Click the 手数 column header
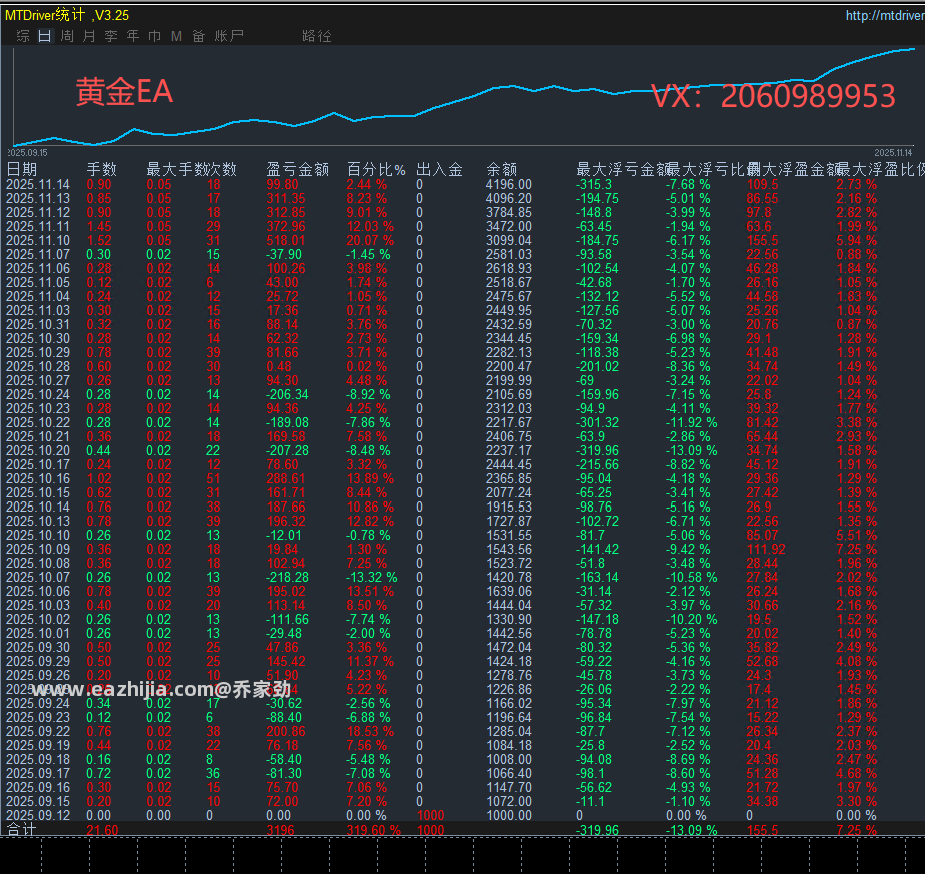 (101, 170)
